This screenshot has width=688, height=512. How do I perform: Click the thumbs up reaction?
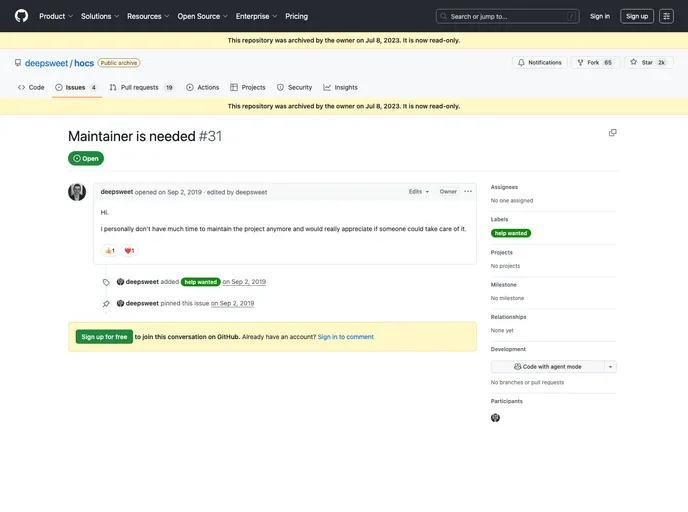[x=110, y=251]
